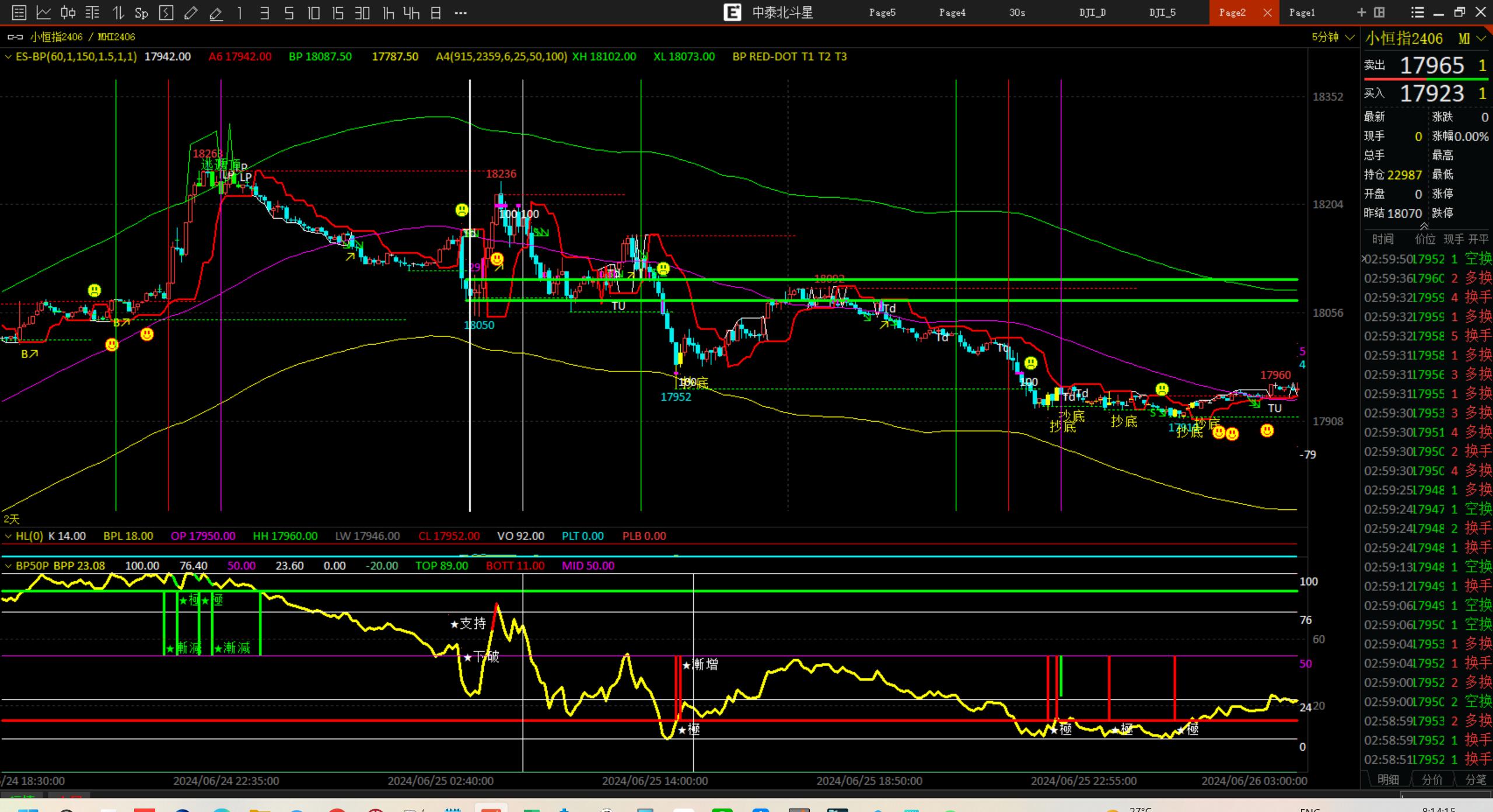1493x812 pixels.
Task: Click the 17952 low price label
Action: coord(676,397)
